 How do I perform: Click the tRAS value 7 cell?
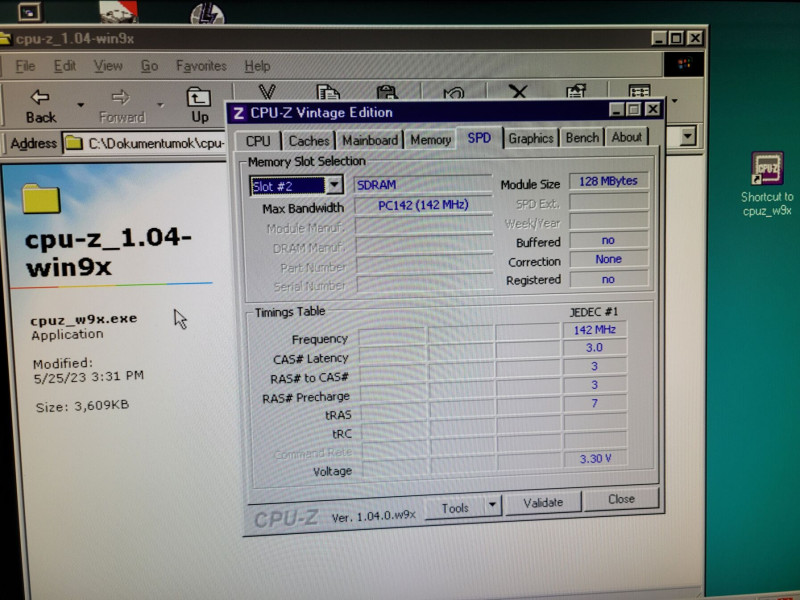[594, 404]
